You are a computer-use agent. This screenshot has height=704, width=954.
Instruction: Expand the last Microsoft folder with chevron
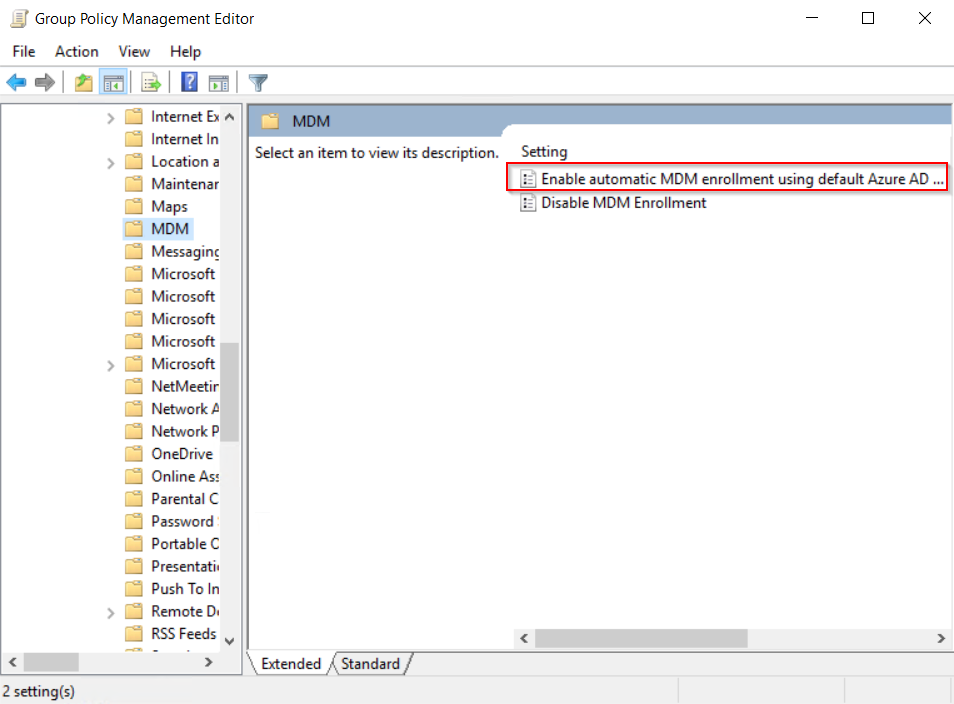click(110, 366)
